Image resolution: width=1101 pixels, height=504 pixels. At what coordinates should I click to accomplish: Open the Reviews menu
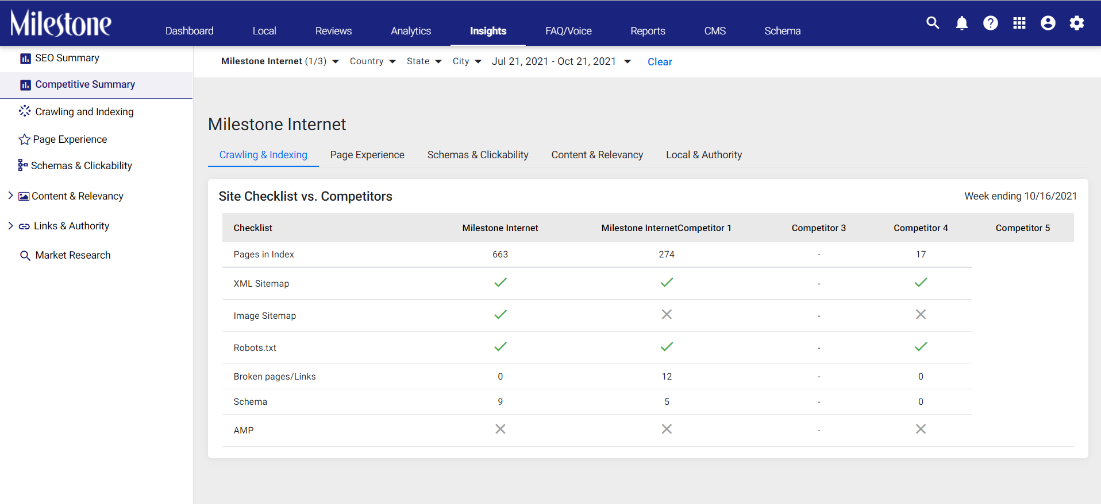(334, 31)
